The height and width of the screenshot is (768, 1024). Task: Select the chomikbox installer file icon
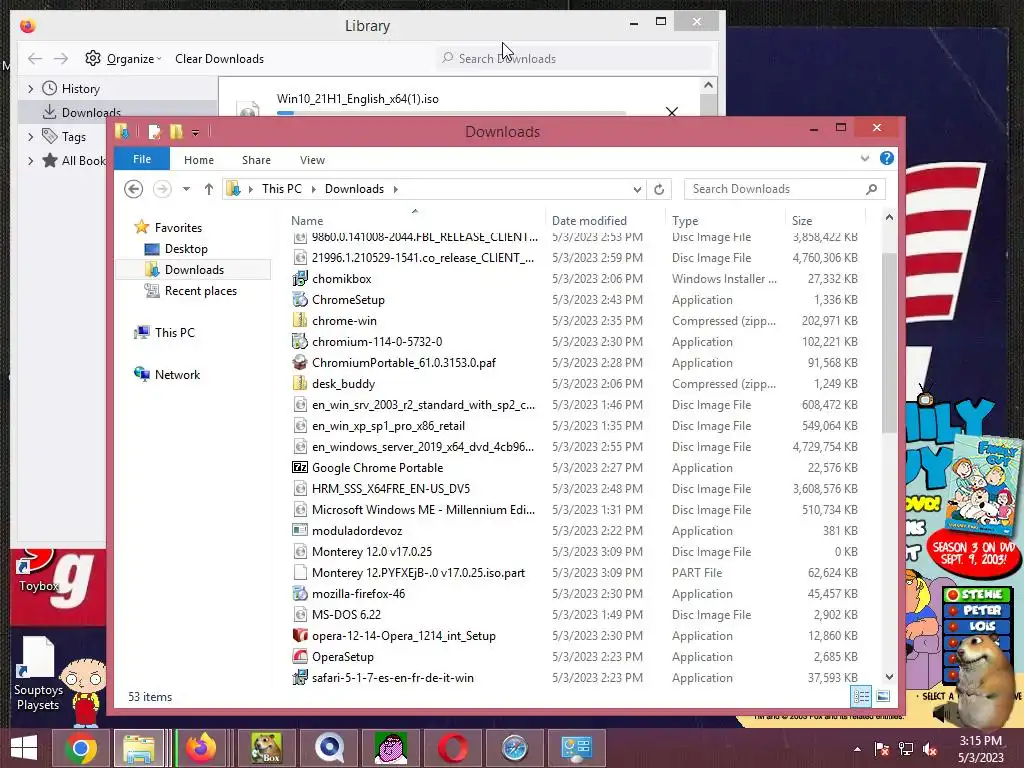(x=300, y=279)
